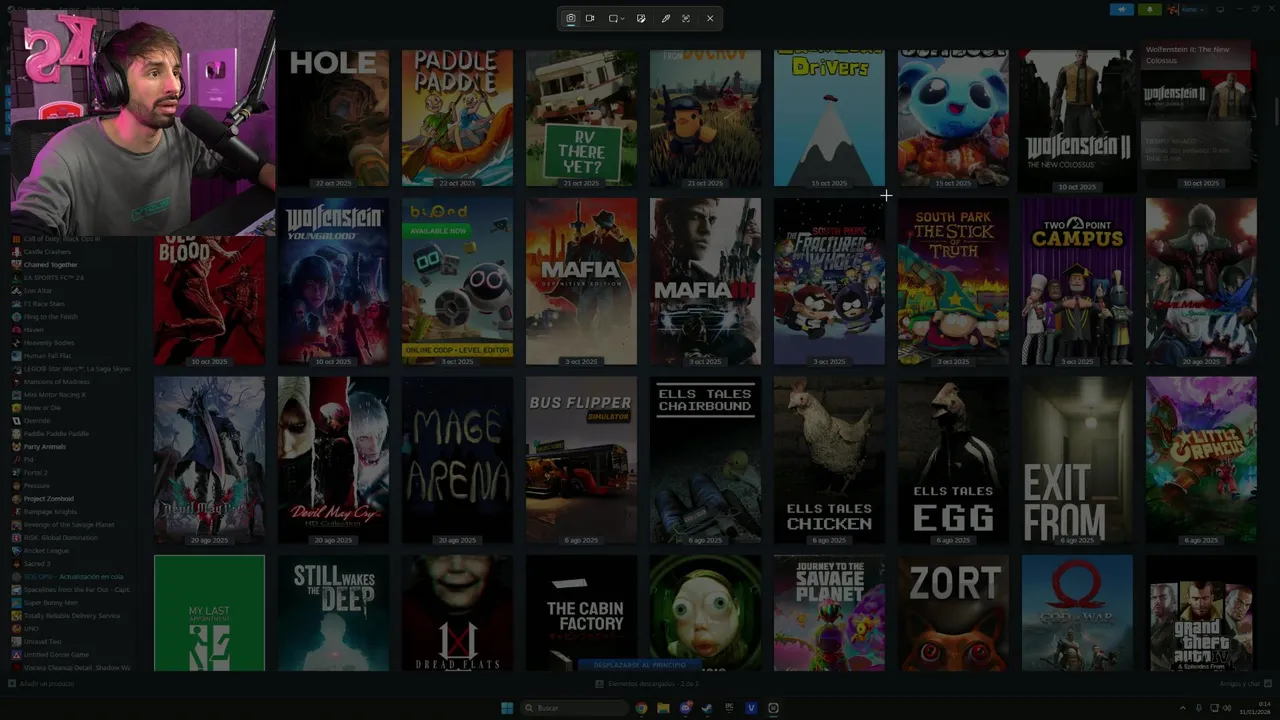Screen dimensions: 1280x720
Task: Open Elementos descargados downloads status
Action: (647, 684)
